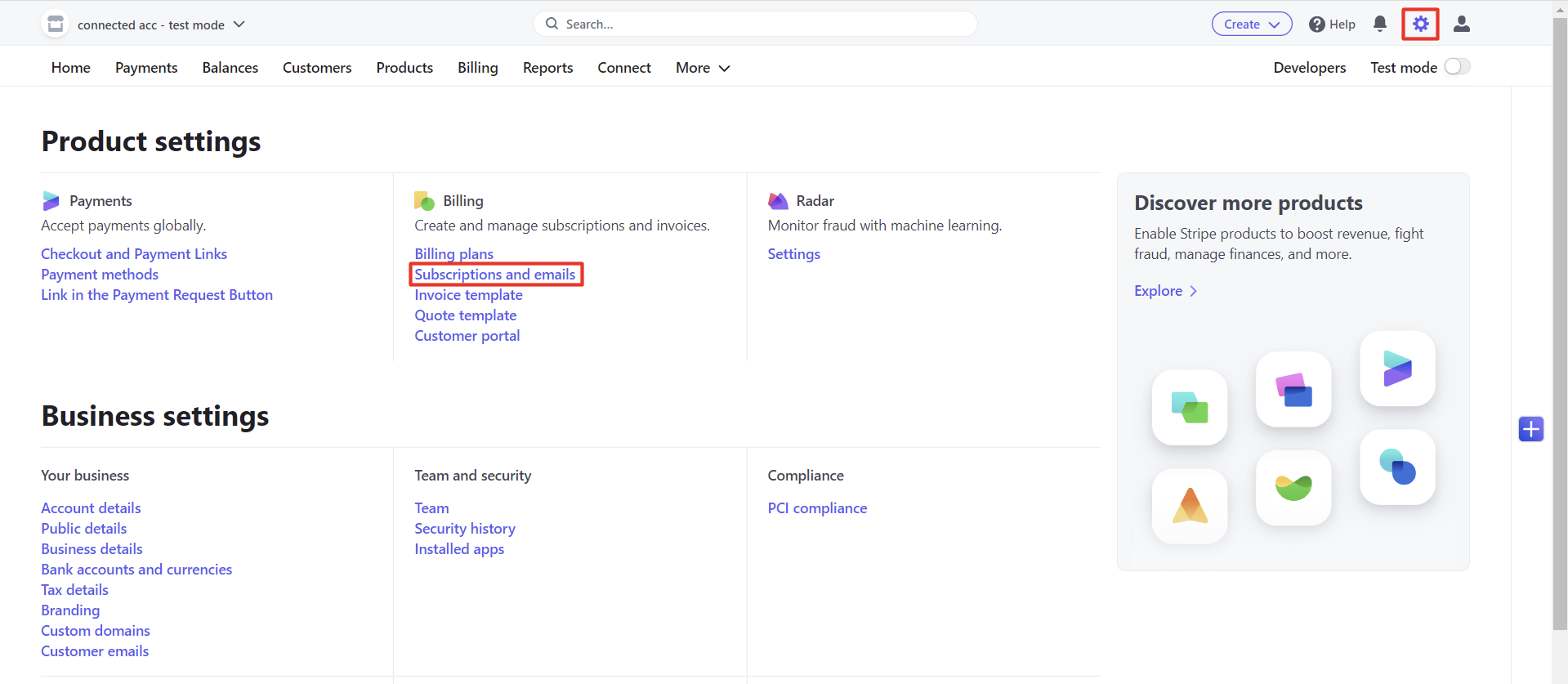Image resolution: width=1568 pixels, height=684 pixels.
Task: Open the settings gear icon
Action: (1420, 24)
